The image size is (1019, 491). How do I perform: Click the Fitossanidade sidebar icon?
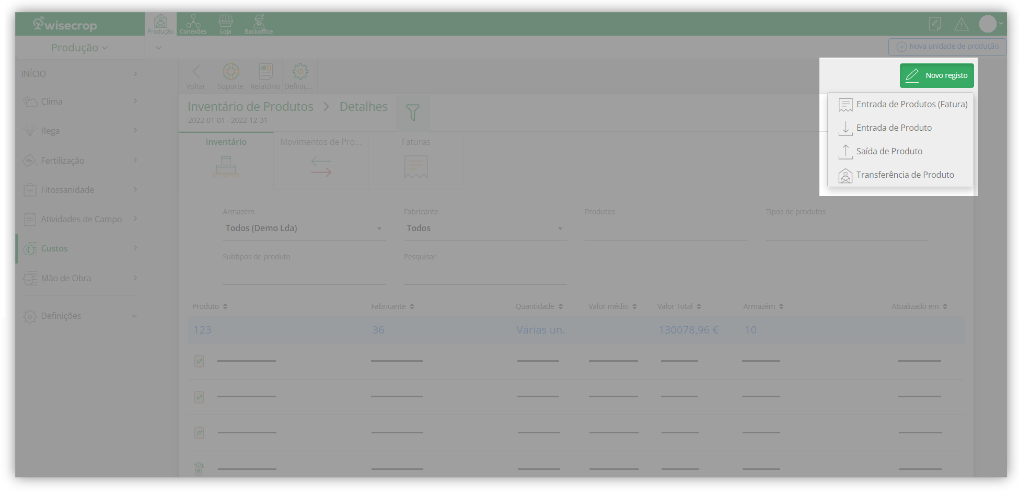tap(30, 190)
